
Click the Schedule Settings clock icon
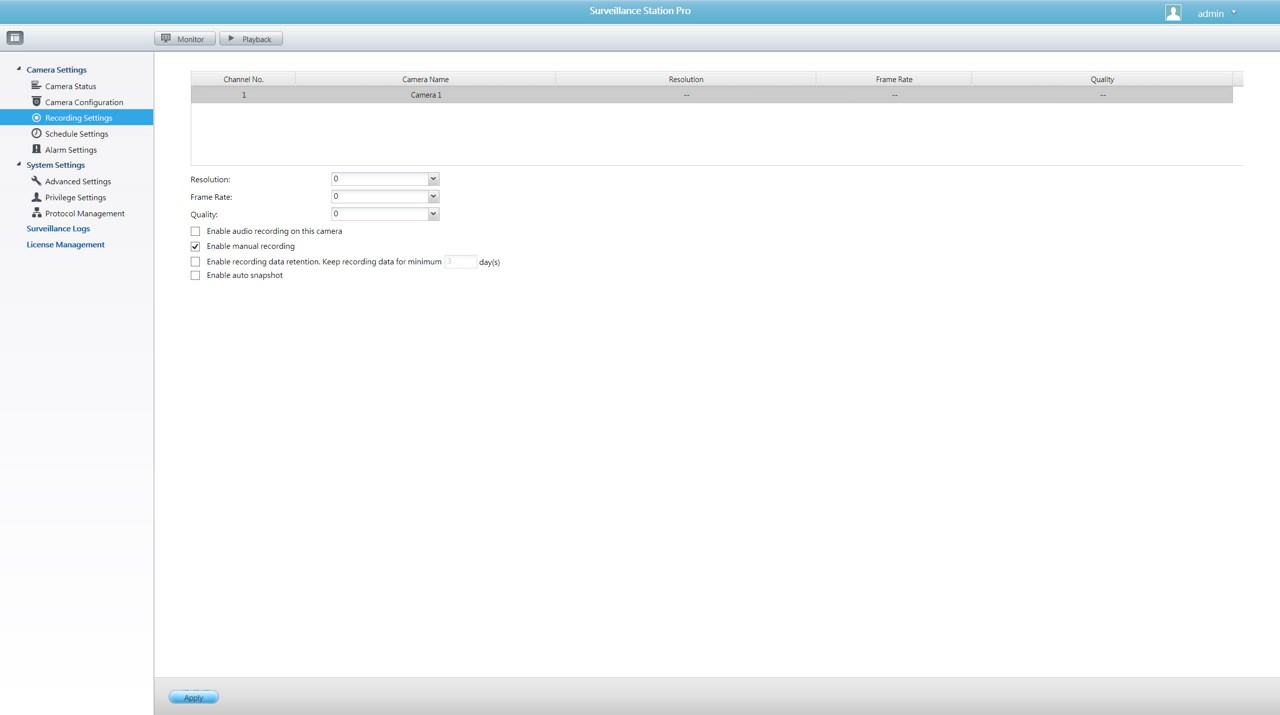36,133
